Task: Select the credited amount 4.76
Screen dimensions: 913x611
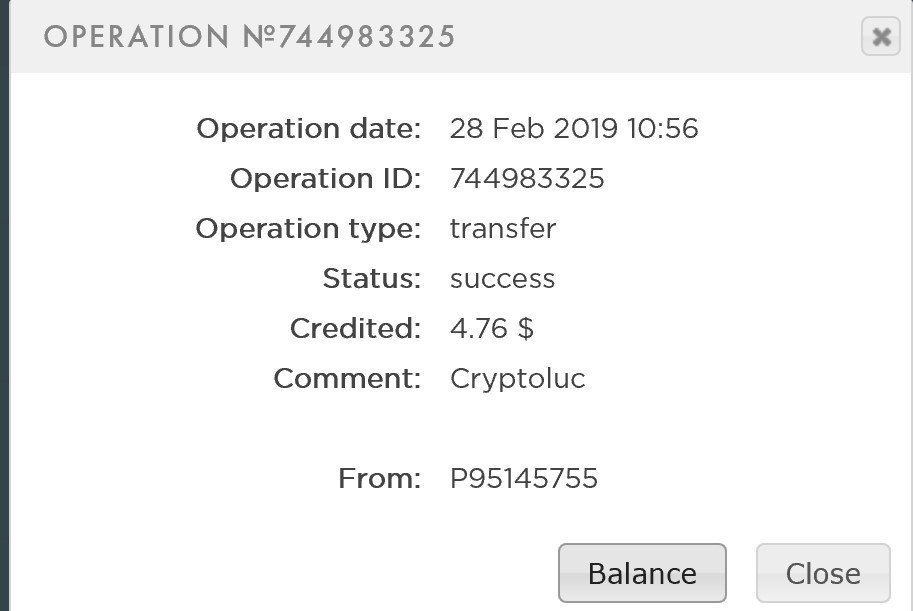Action: point(479,329)
